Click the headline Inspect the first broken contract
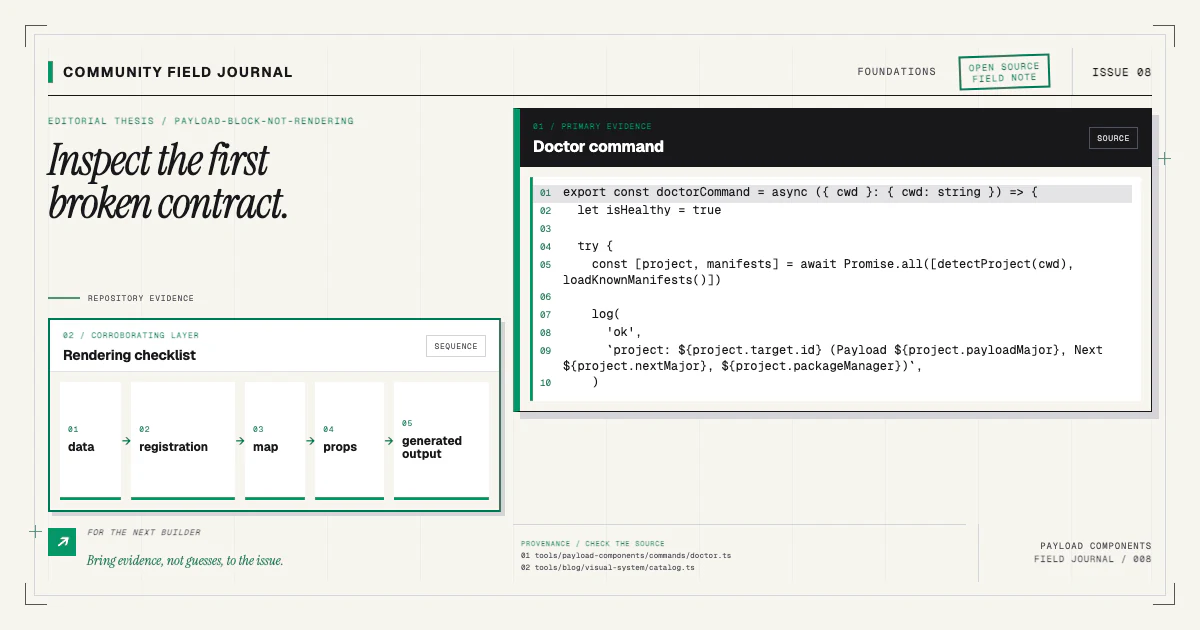1200x630 pixels. 168,182
